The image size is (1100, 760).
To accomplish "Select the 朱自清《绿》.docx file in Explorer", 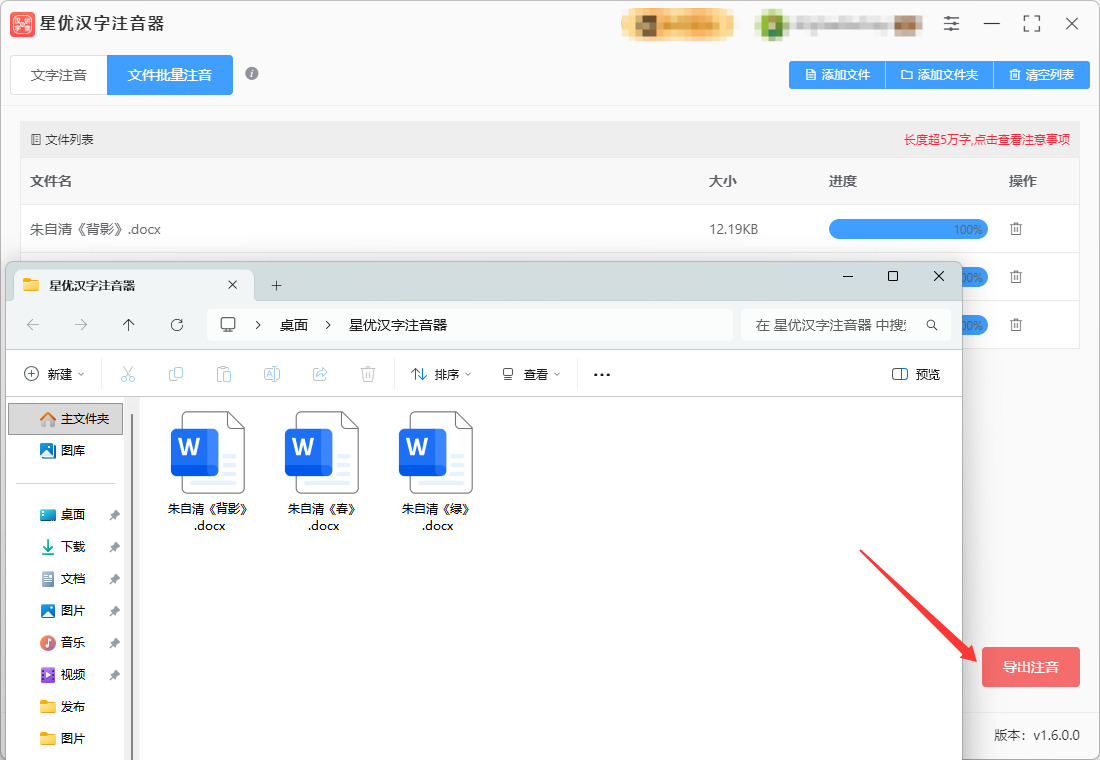I will coord(436,472).
